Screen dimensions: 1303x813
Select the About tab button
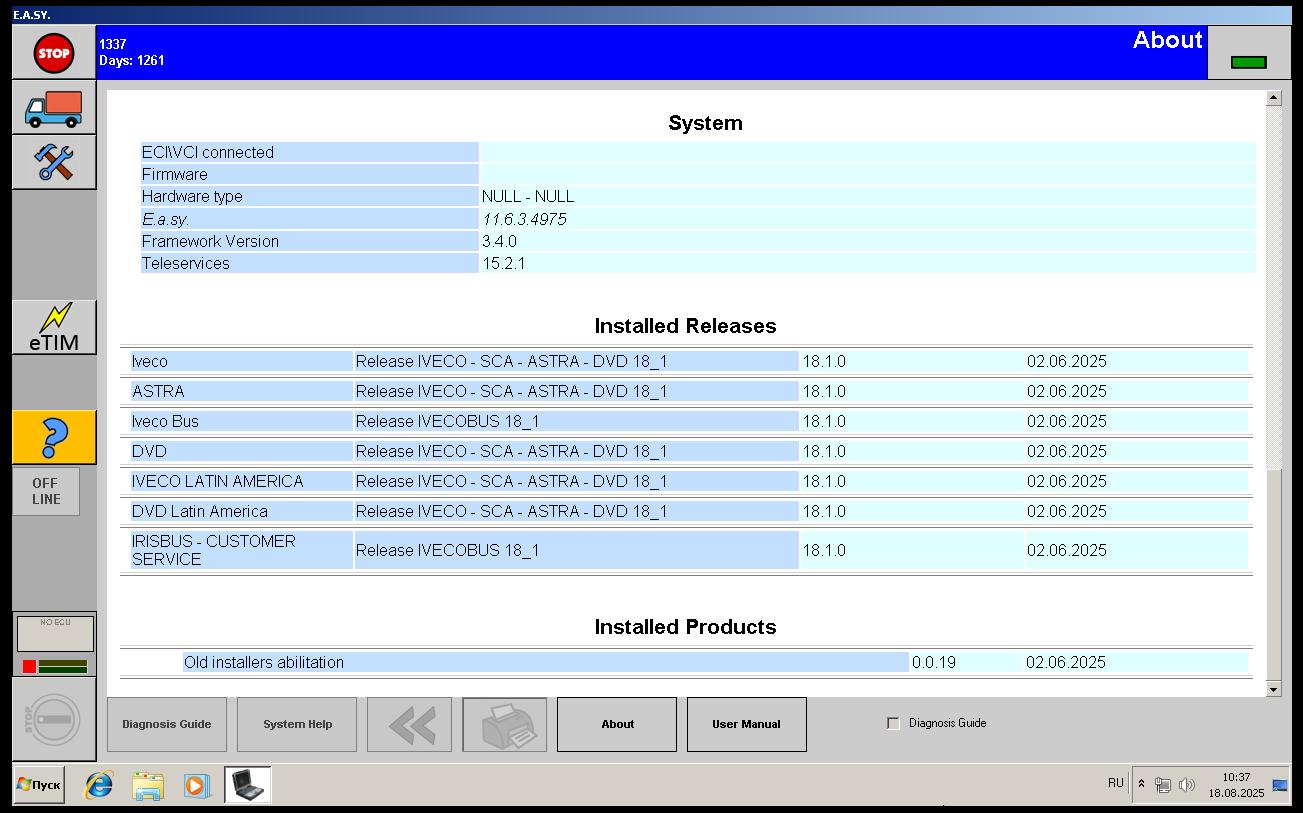(x=617, y=725)
